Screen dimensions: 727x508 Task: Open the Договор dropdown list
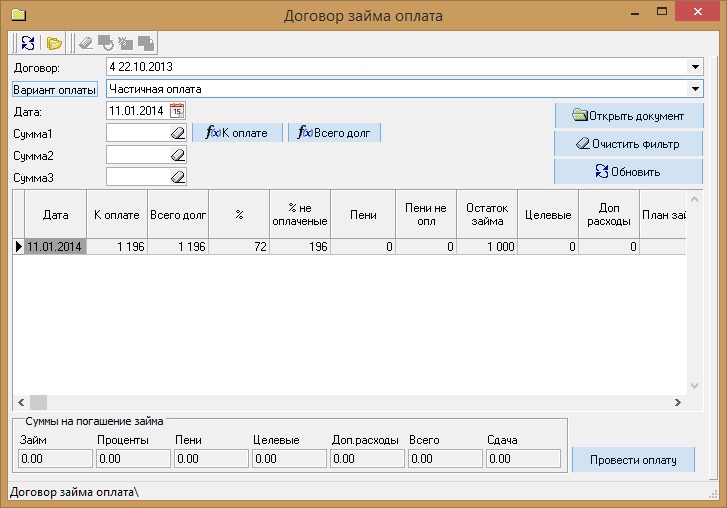tap(695, 67)
